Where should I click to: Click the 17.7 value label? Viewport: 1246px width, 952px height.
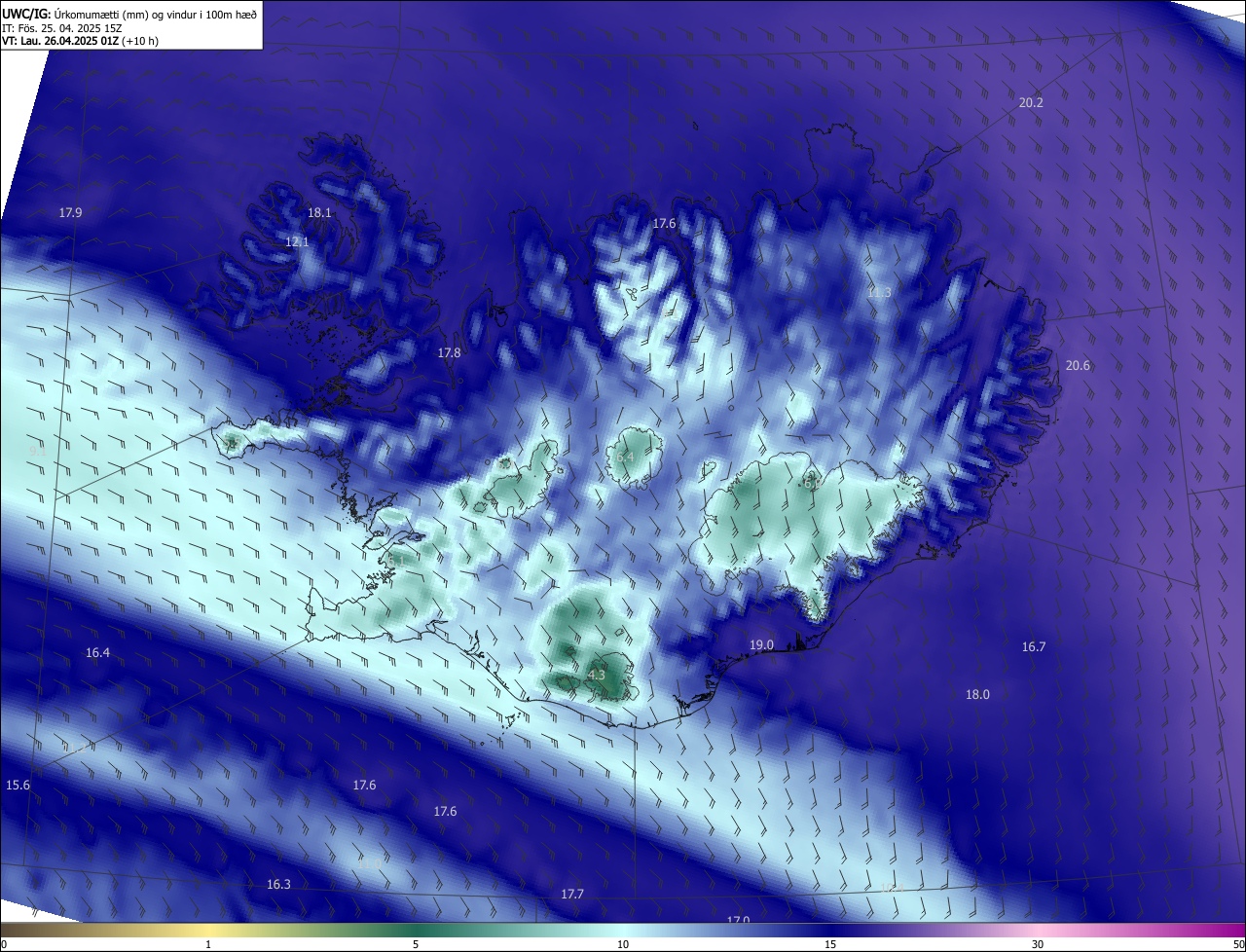(572, 894)
